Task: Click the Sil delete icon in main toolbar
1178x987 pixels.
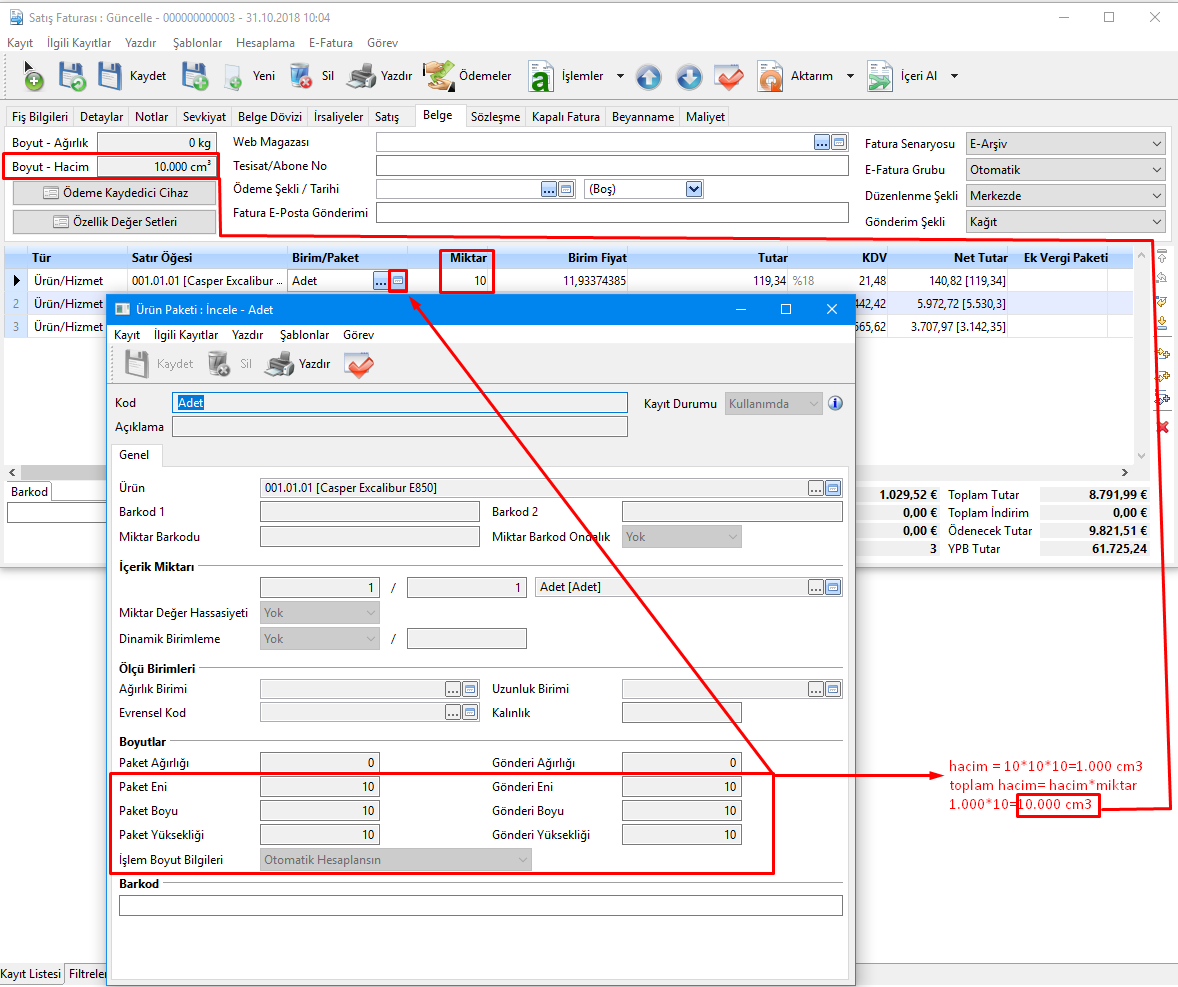Action: [300, 76]
